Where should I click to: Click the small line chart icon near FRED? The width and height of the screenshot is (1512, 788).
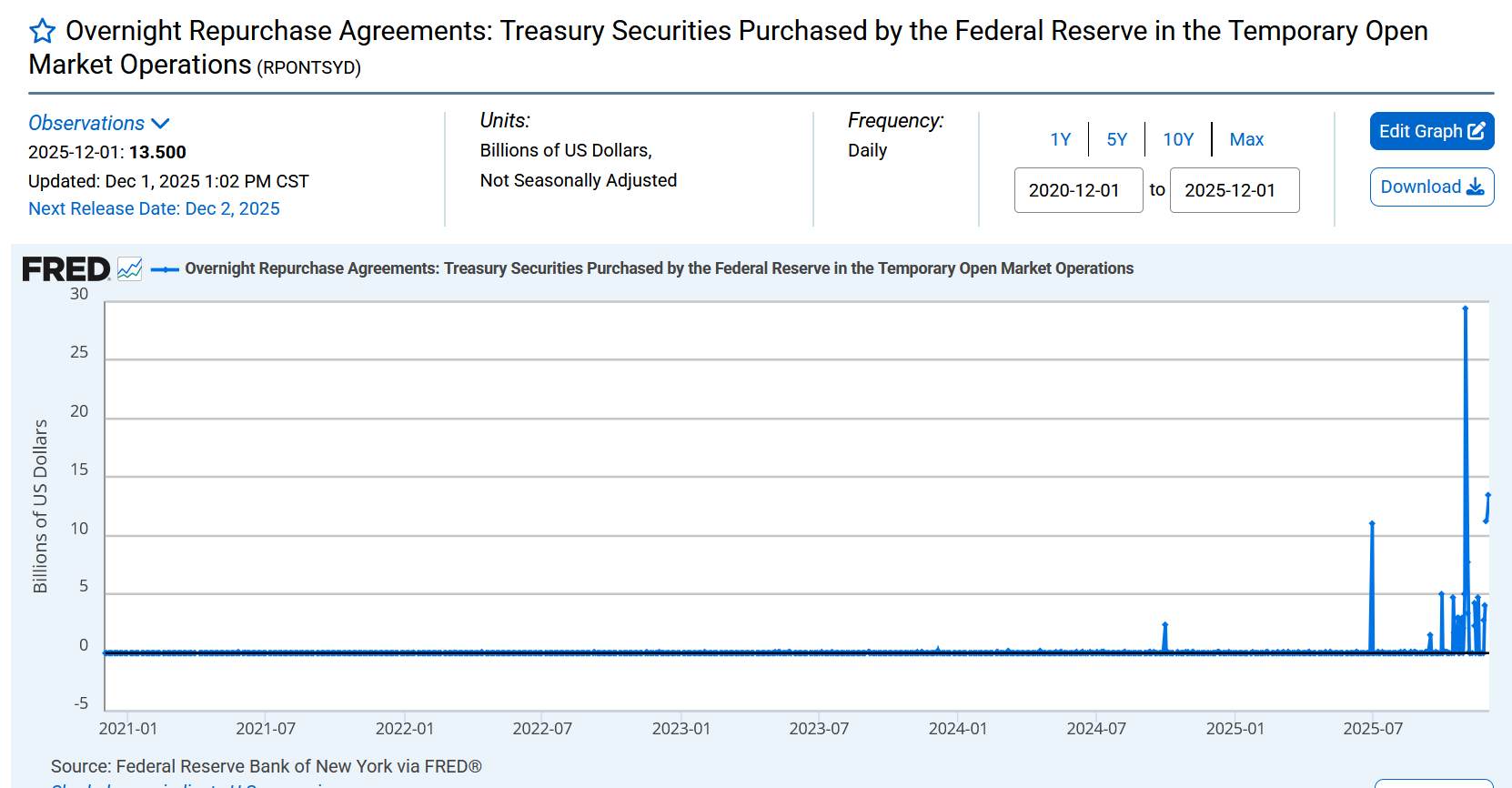coord(130,269)
